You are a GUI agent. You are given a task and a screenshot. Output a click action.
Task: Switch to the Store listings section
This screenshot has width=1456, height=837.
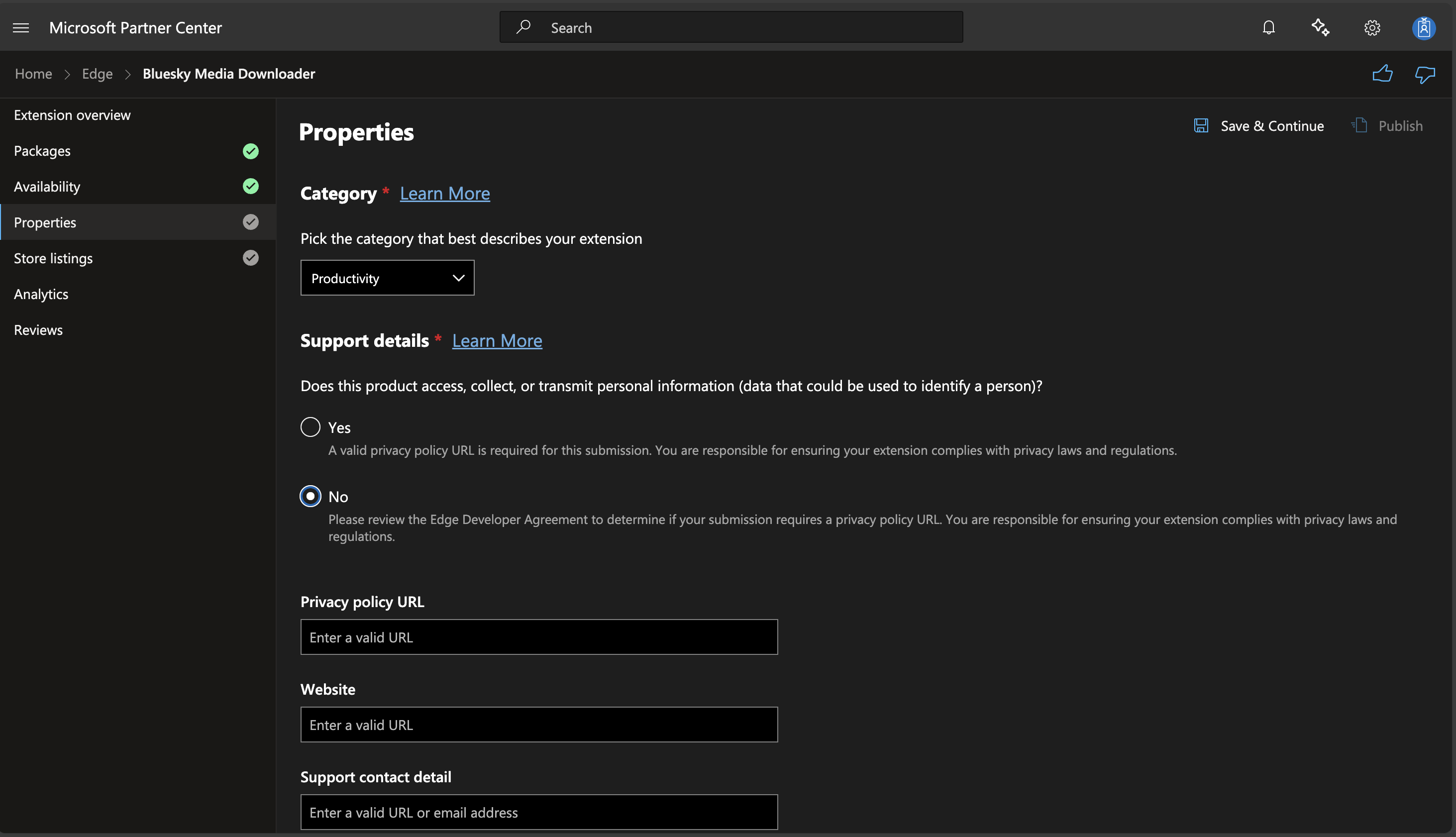(x=53, y=258)
